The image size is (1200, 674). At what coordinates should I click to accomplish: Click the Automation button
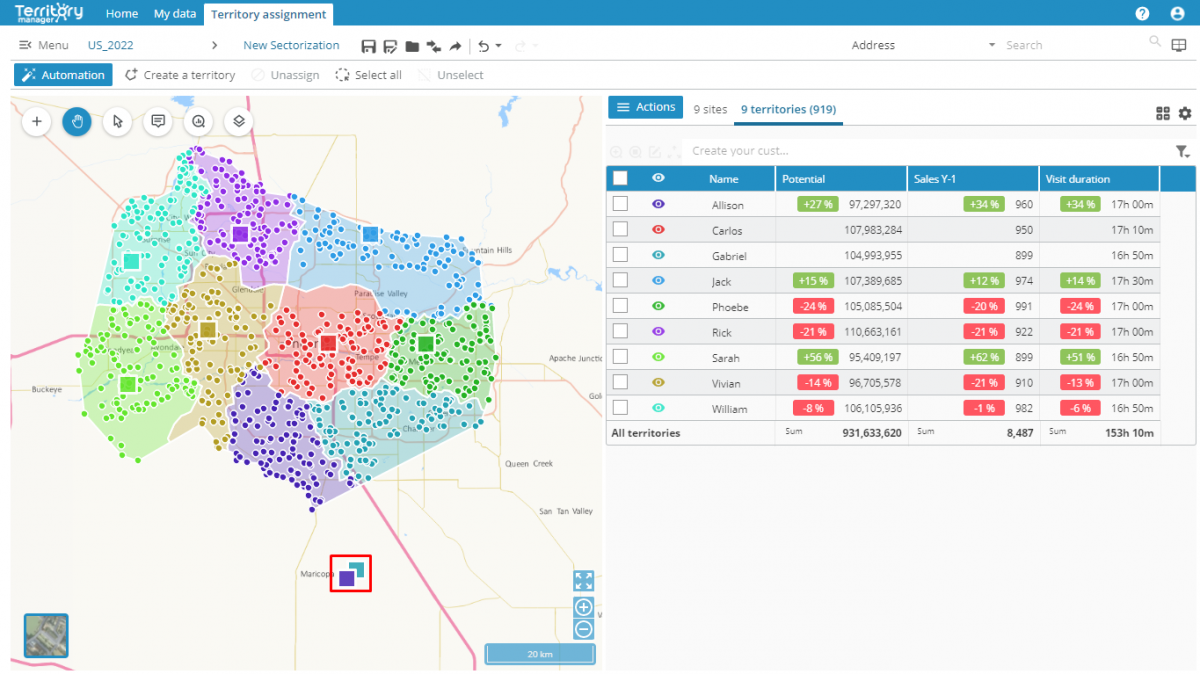(63, 75)
